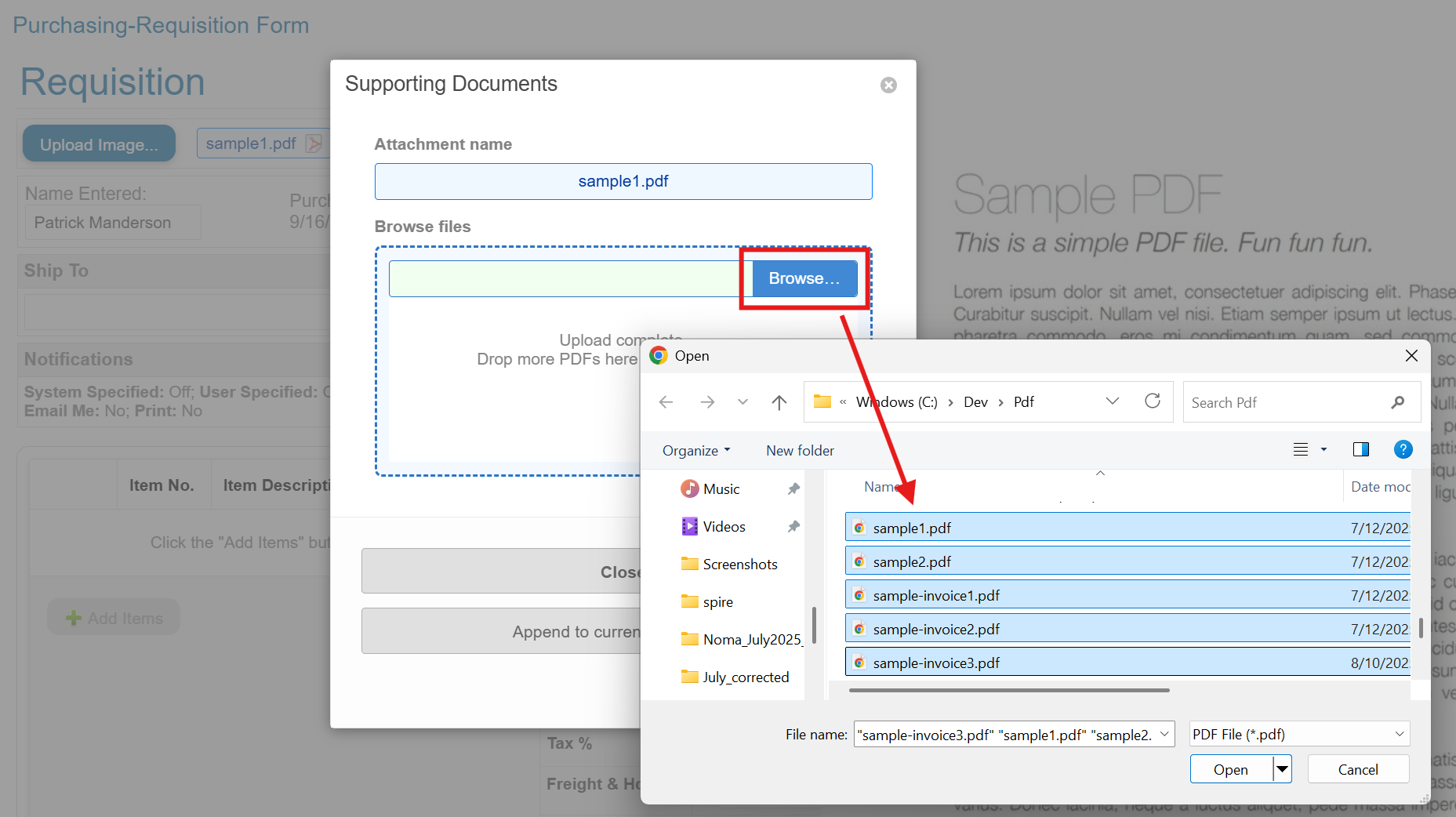Close the Supporting Documents dialog

pyautogui.click(x=888, y=85)
